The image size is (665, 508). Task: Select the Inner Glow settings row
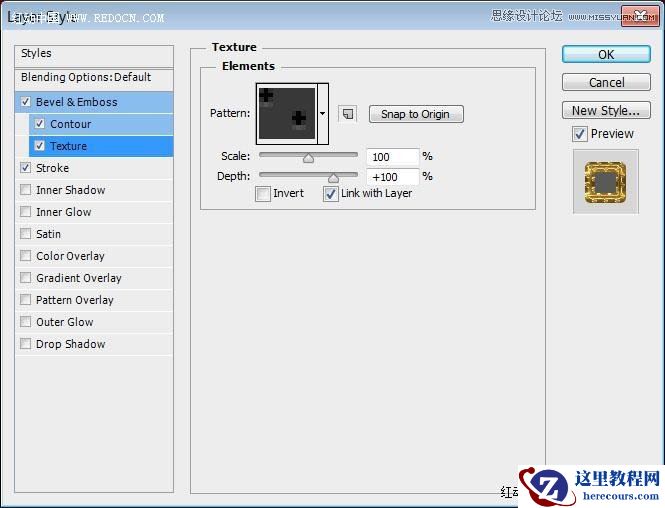(94, 212)
